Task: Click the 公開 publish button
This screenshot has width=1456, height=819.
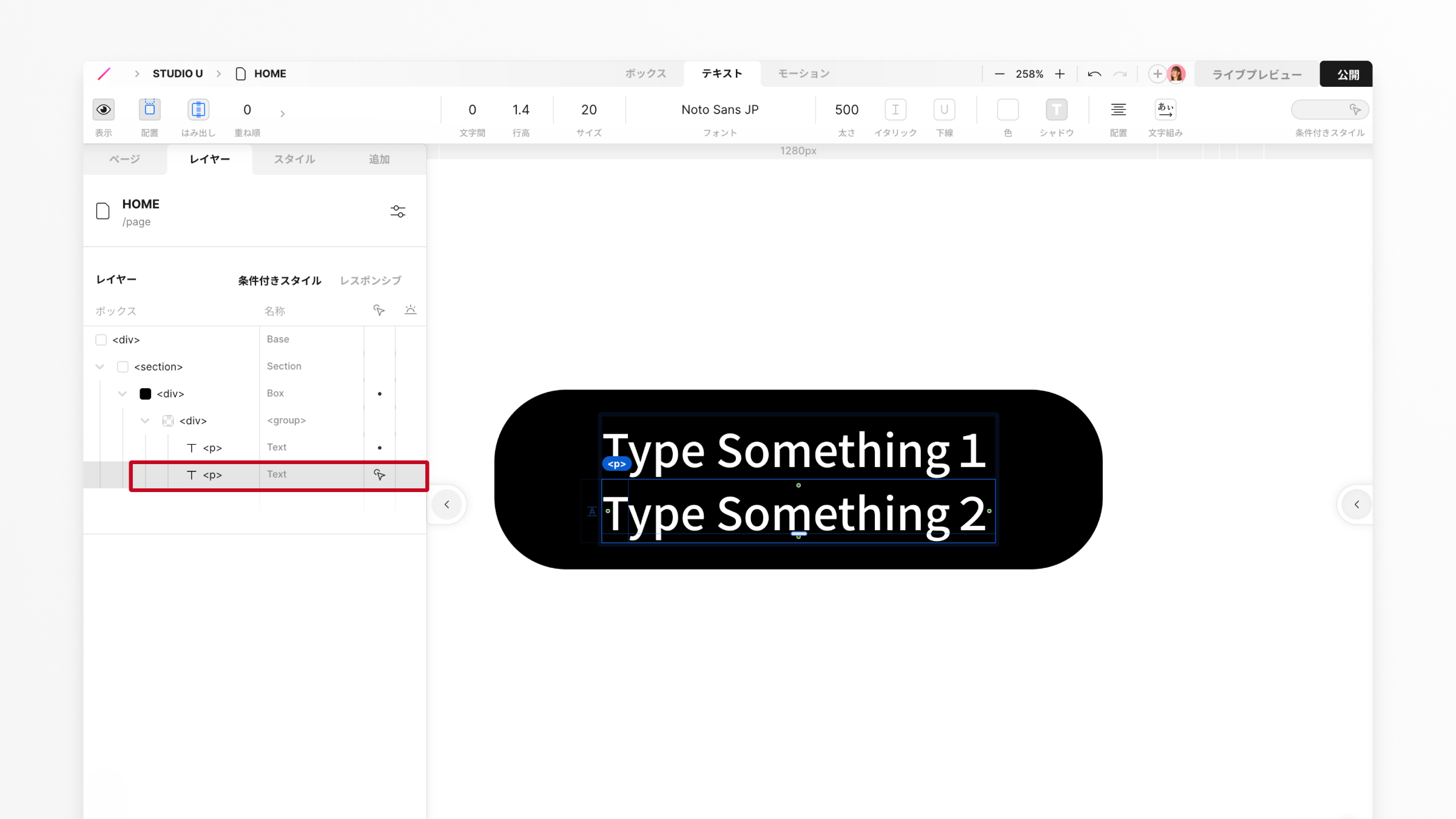Action: (1346, 74)
